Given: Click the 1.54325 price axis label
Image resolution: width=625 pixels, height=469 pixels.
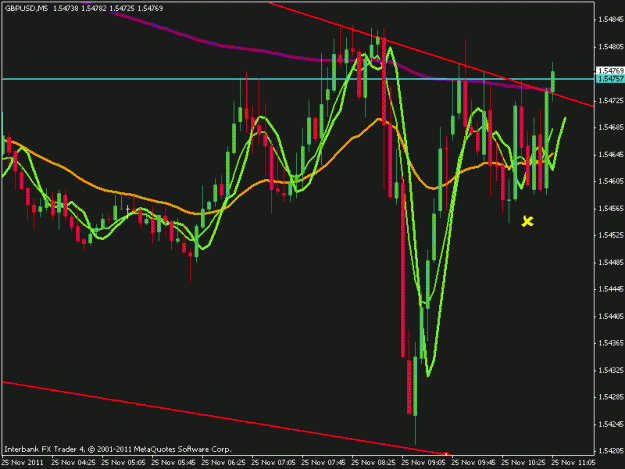Looking at the screenshot, I should [611, 370].
